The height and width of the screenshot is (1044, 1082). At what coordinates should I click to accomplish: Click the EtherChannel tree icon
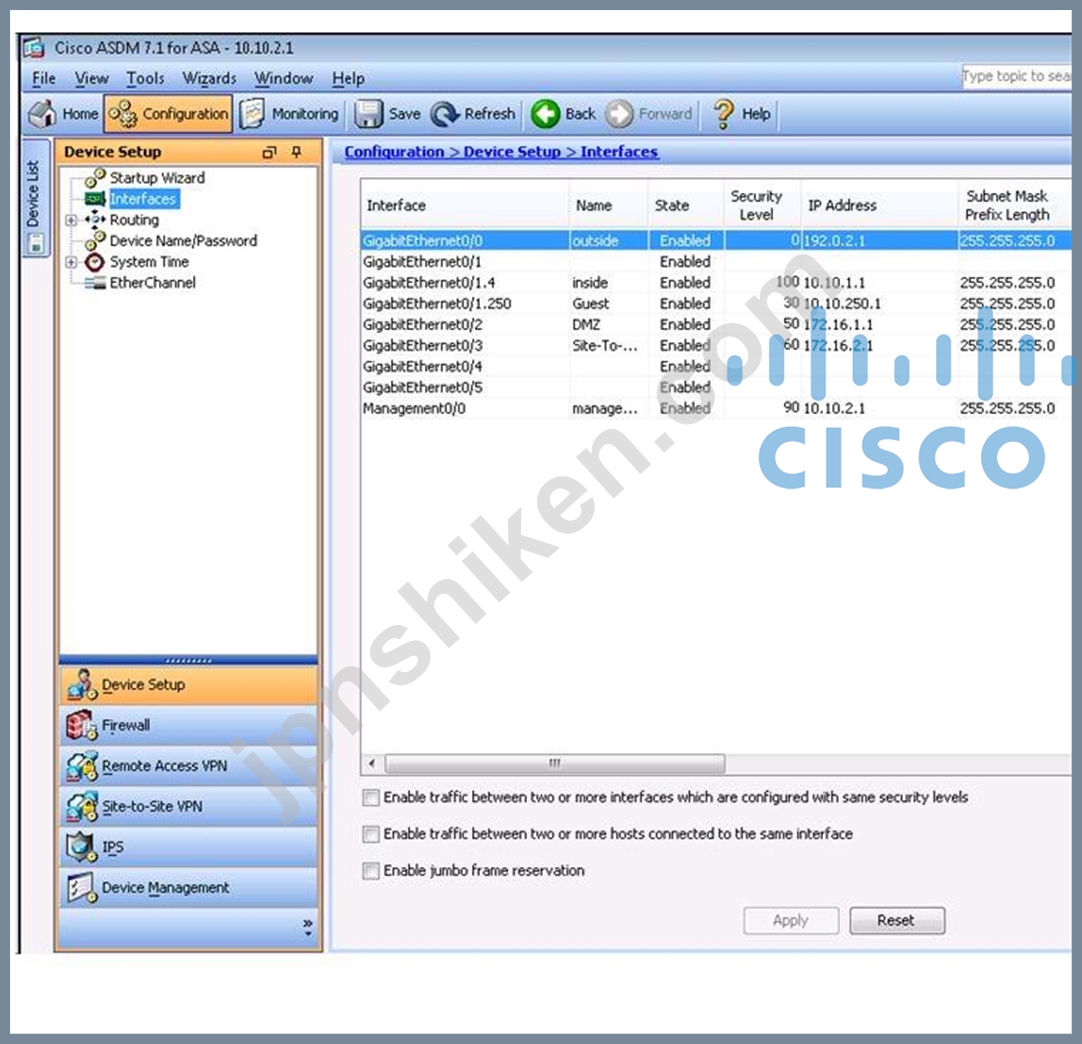click(x=95, y=283)
